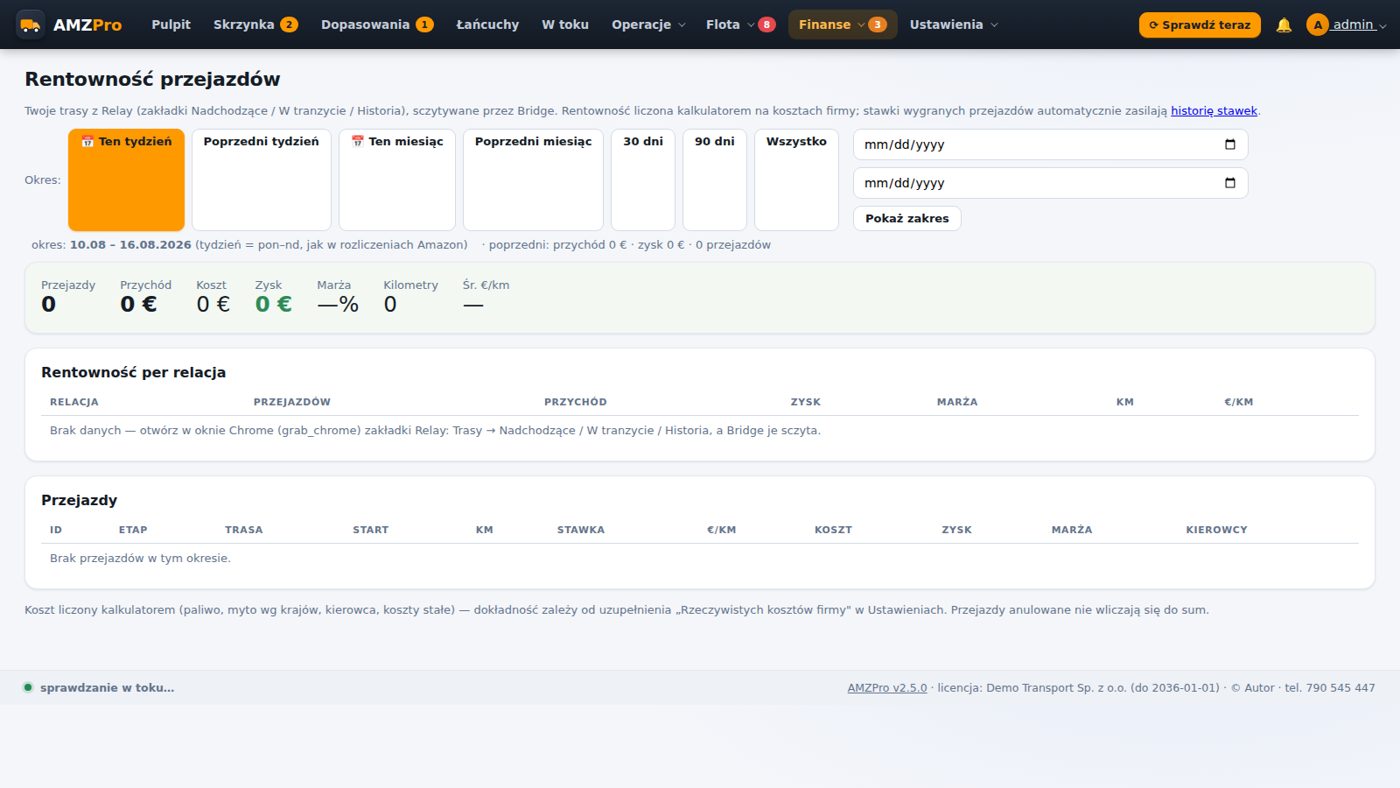The image size is (1400, 788).
Task: Select the Ten tydzień period
Action: pyautogui.click(x=126, y=180)
